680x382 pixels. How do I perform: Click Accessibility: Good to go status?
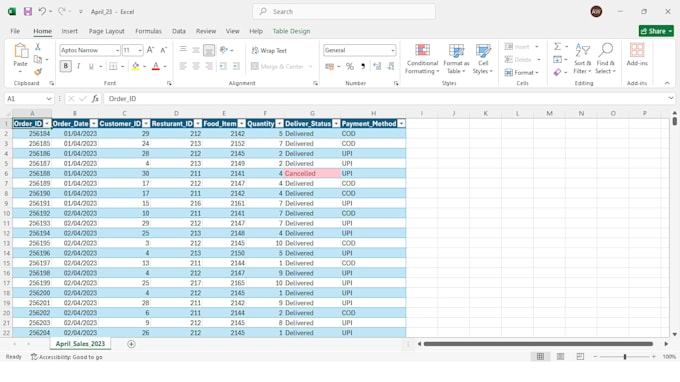pos(67,357)
